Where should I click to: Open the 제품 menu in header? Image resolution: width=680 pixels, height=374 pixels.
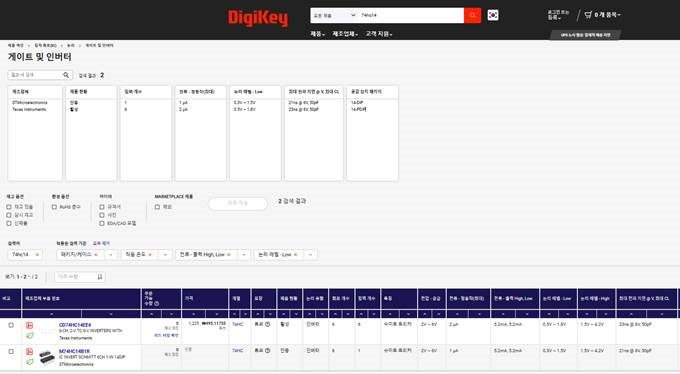point(317,33)
